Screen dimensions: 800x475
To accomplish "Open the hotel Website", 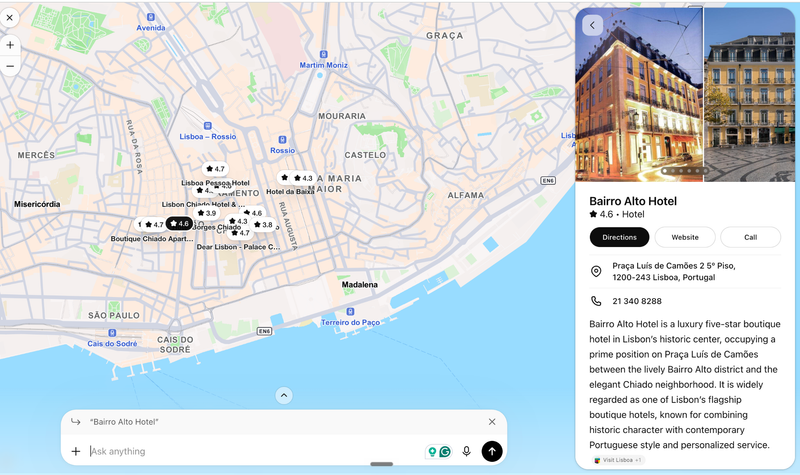I will pos(685,237).
